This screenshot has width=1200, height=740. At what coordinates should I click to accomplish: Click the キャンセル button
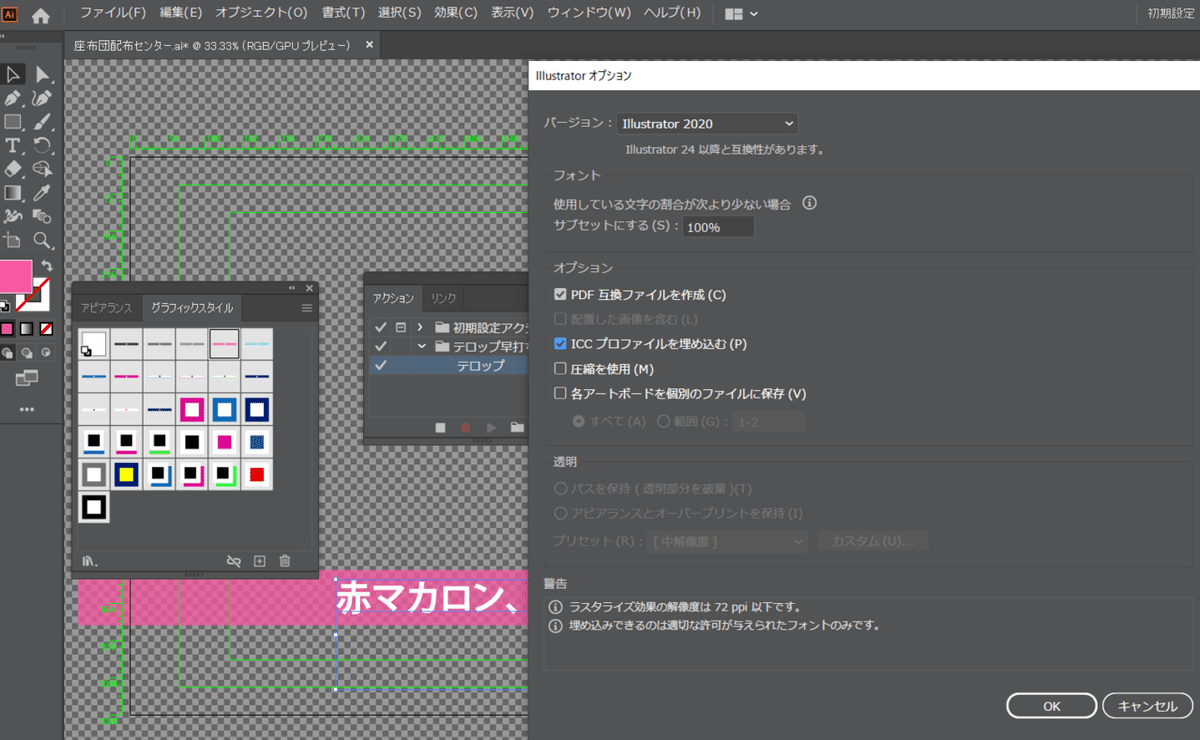(1147, 705)
